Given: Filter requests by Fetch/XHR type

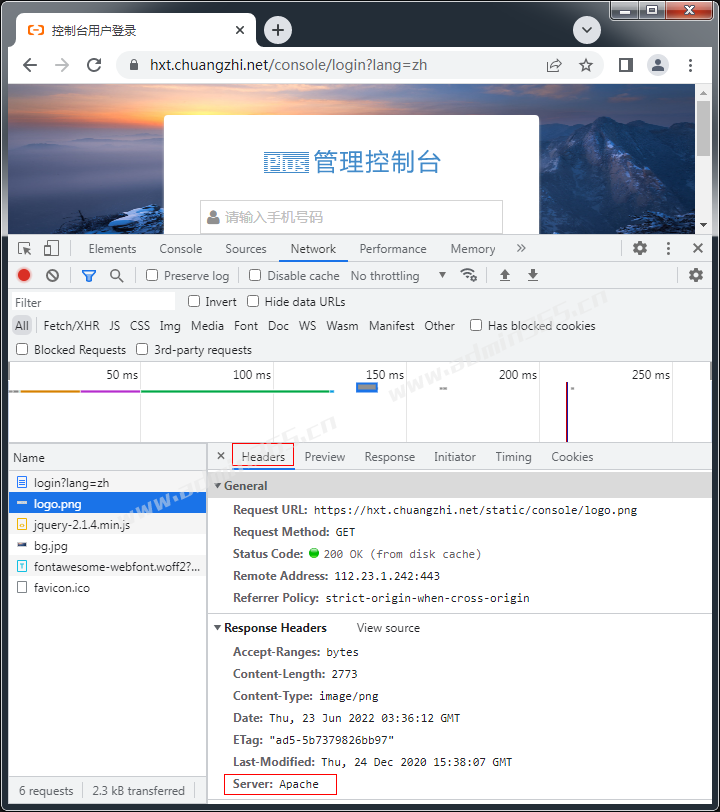Looking at the screenshot, I should 71,326.
